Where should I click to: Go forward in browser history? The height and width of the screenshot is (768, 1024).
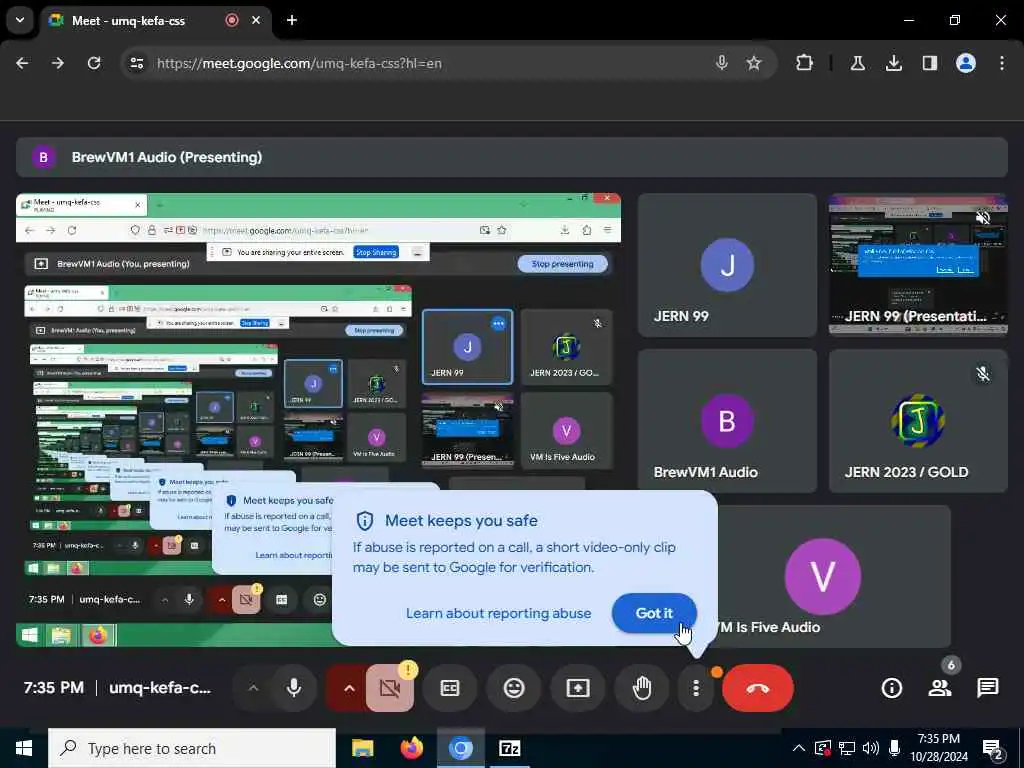point(58,63)
